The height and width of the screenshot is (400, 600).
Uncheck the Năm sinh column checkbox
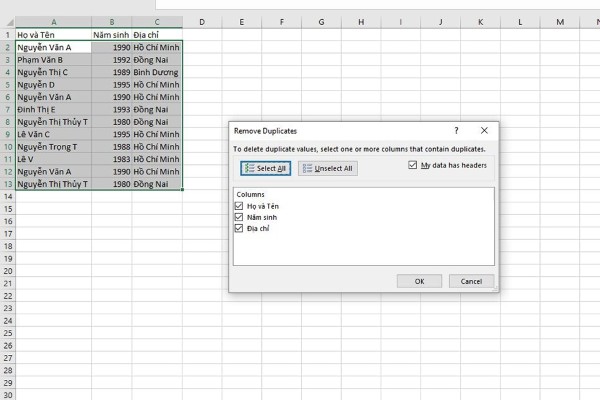coord(239,217)
